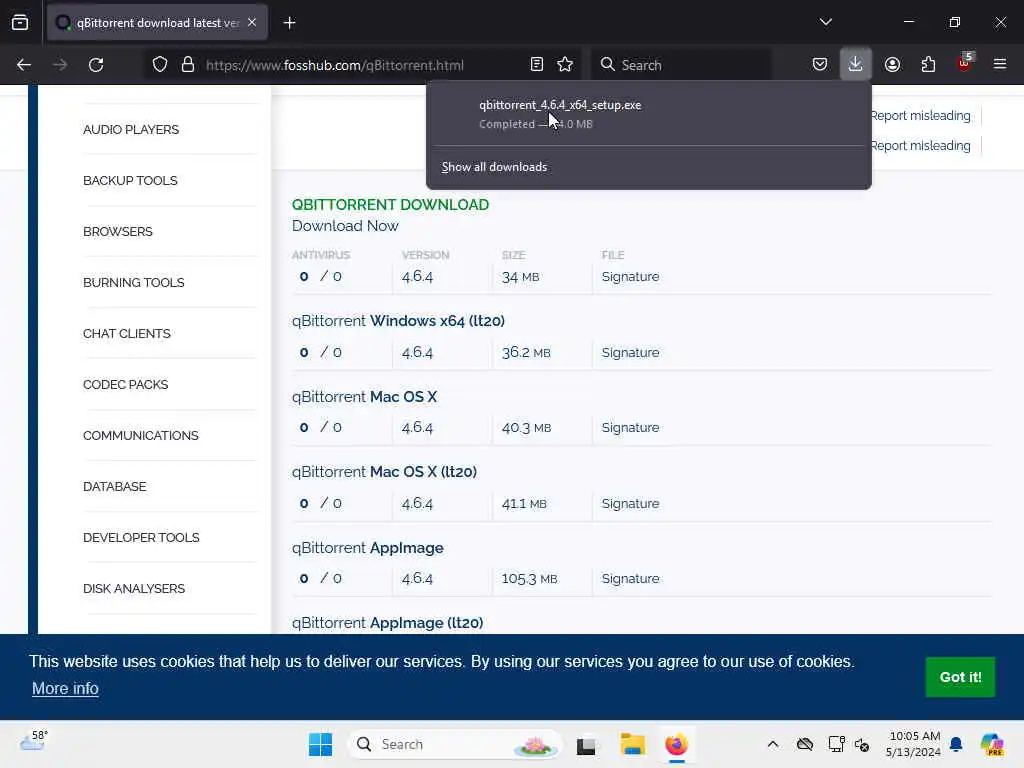Open DATABASE category

click(114, 486)
